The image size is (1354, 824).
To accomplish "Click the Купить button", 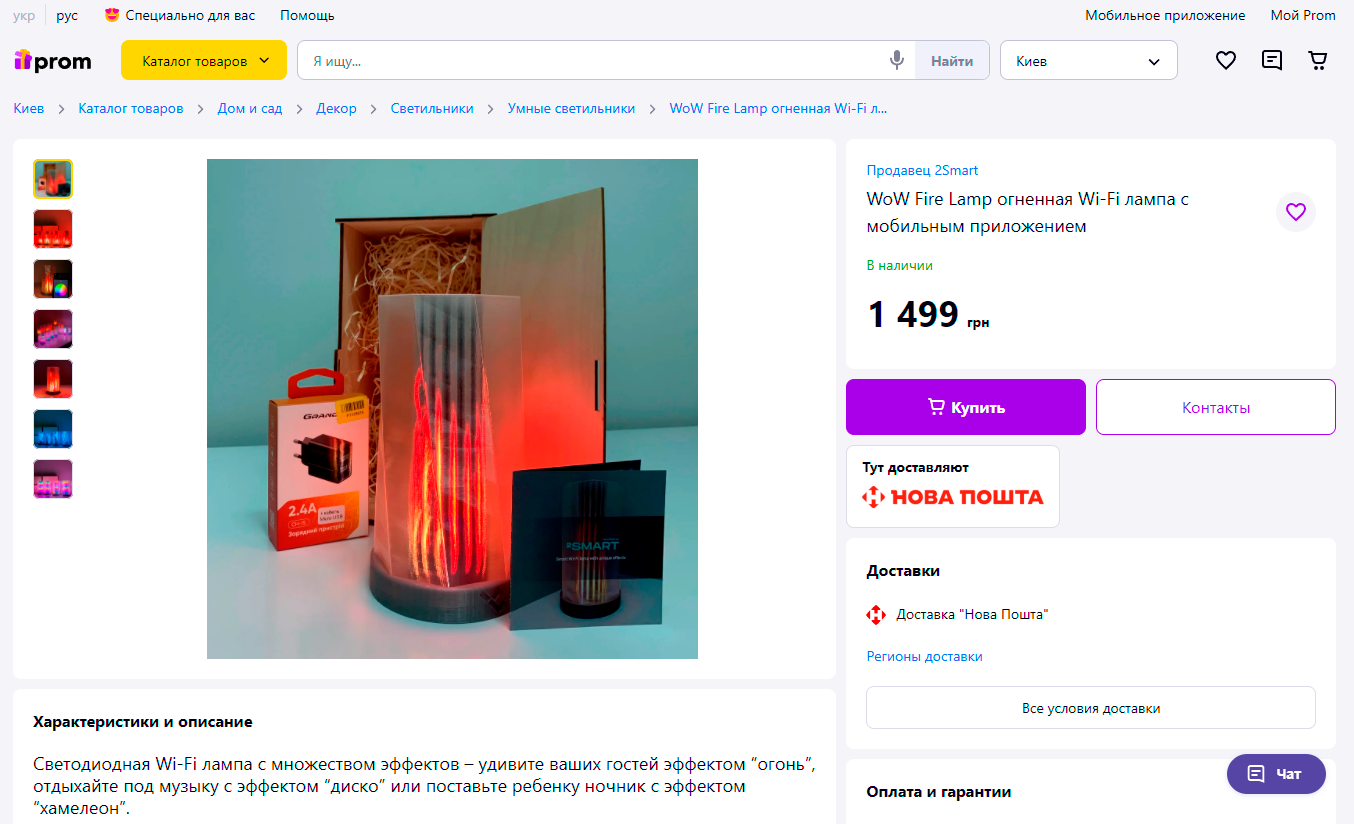I will click(x=966, y=407).
